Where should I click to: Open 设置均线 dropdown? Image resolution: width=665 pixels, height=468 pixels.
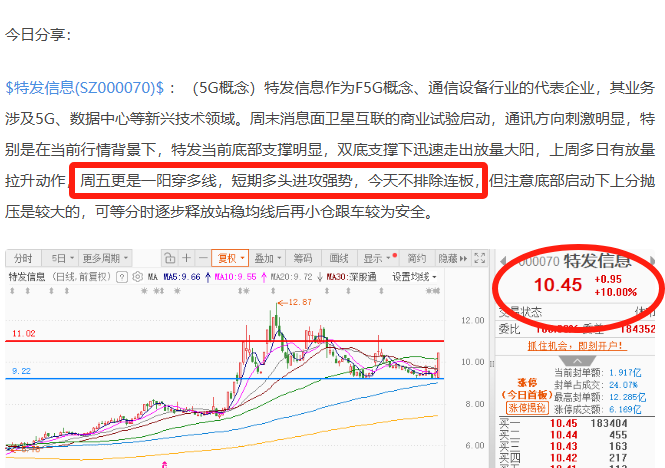click(414, 277)
